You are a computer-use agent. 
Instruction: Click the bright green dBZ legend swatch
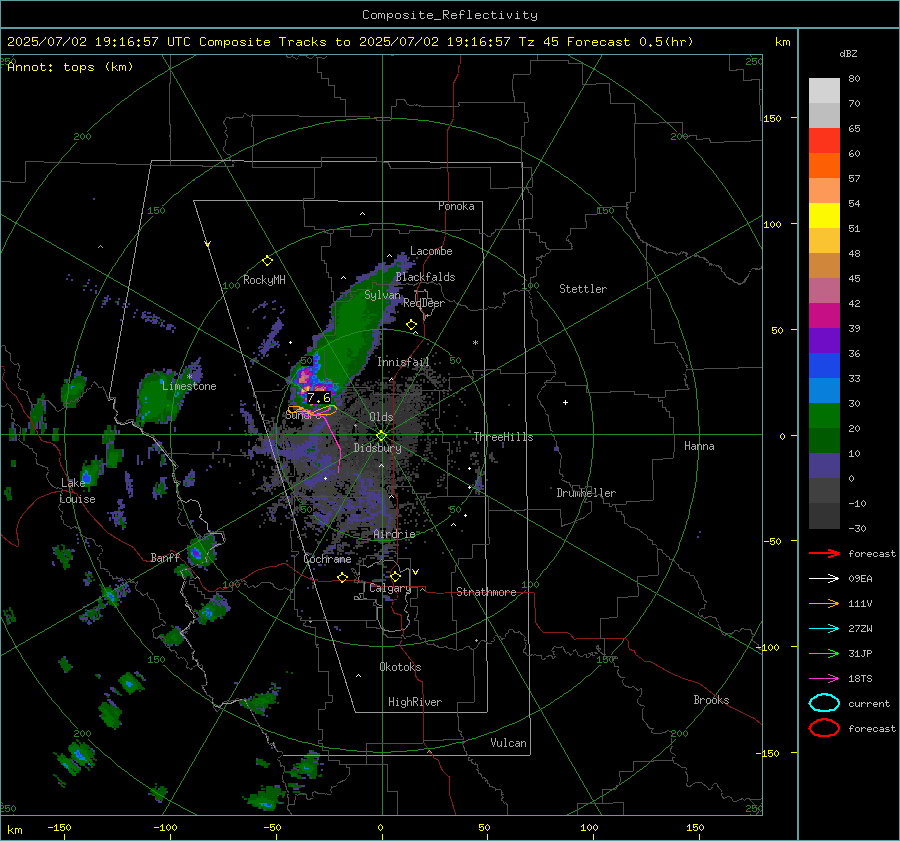click(x=824, y=416)
